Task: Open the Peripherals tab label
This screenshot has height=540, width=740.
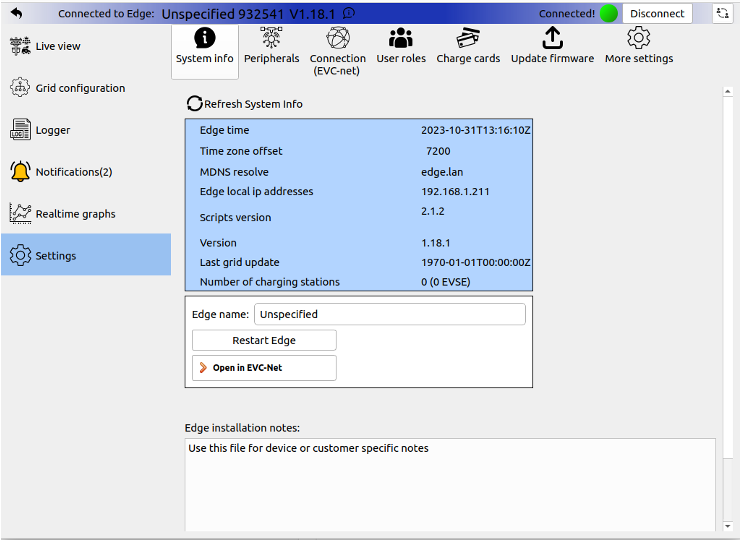Action: pos(271,59)
